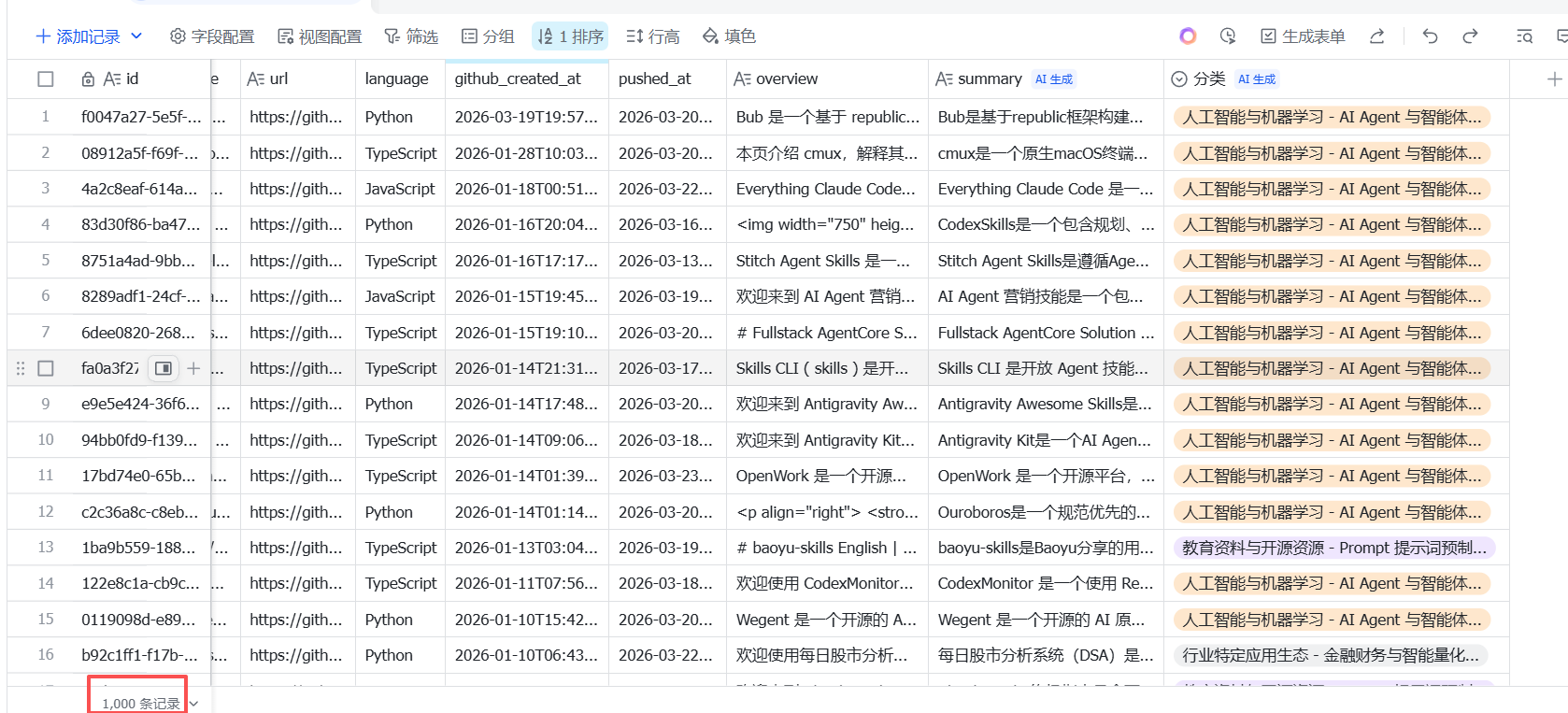Click the 生成表单 button
Image resolution: width=1568 pixels, height=713 pixels.
1303,36
